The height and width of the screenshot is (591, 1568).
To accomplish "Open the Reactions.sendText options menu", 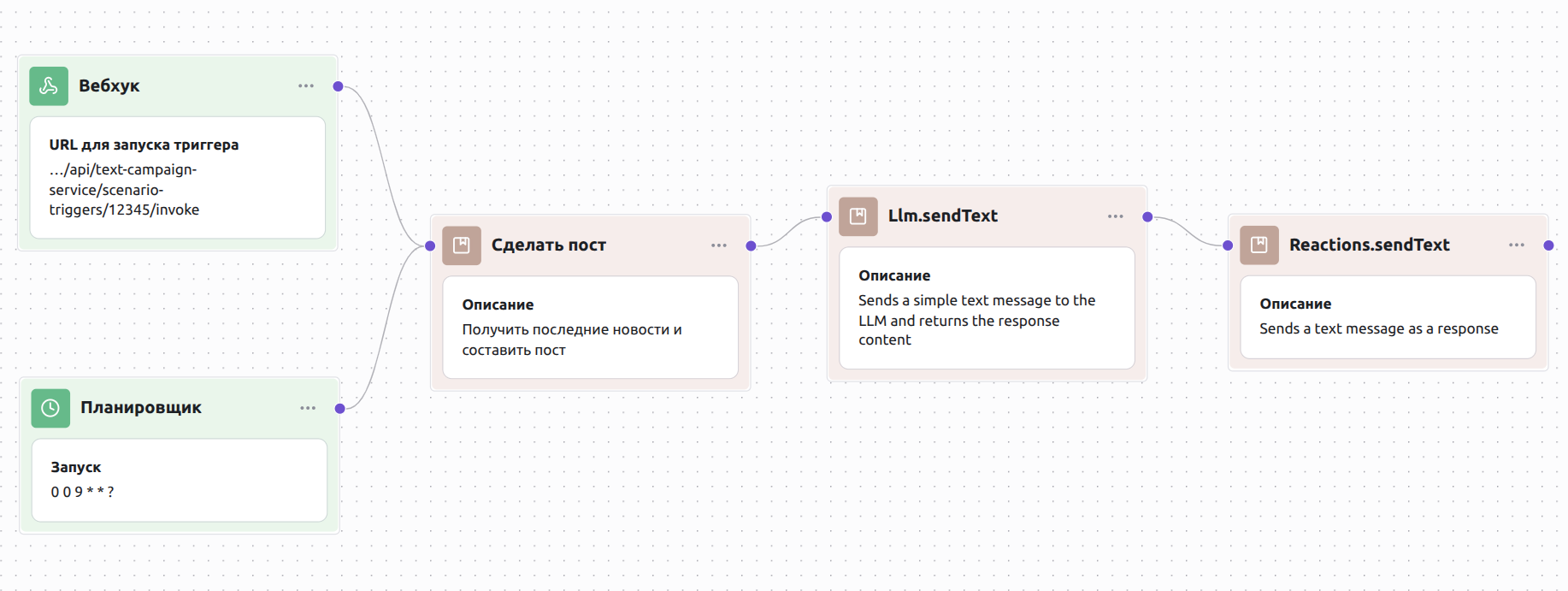I will pyautogui.click(x=1517, y=245).
